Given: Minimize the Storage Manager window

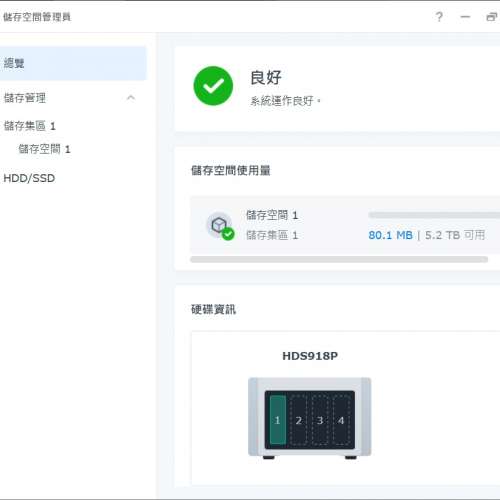Looking at the screenshot, I should coord(465,17).
